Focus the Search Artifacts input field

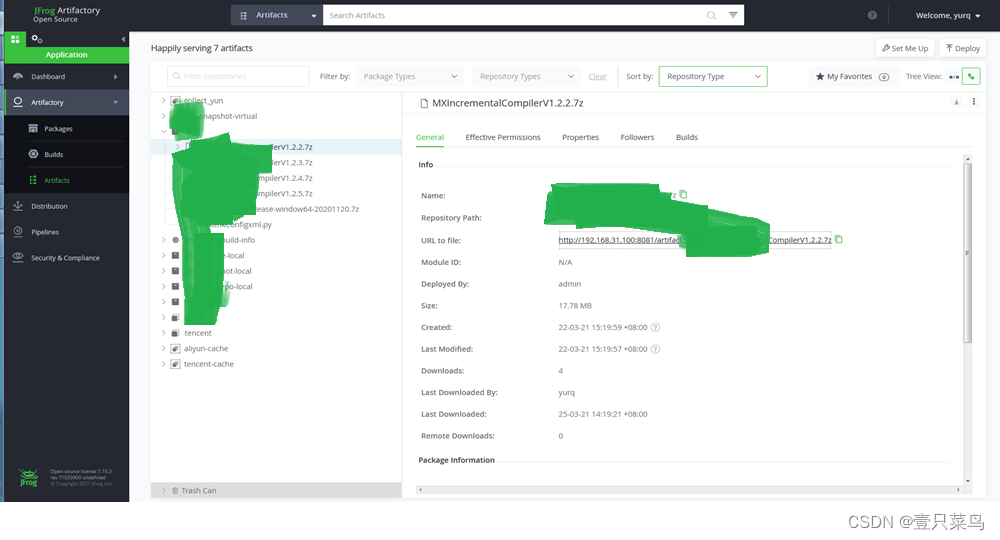tap(513, 15)
